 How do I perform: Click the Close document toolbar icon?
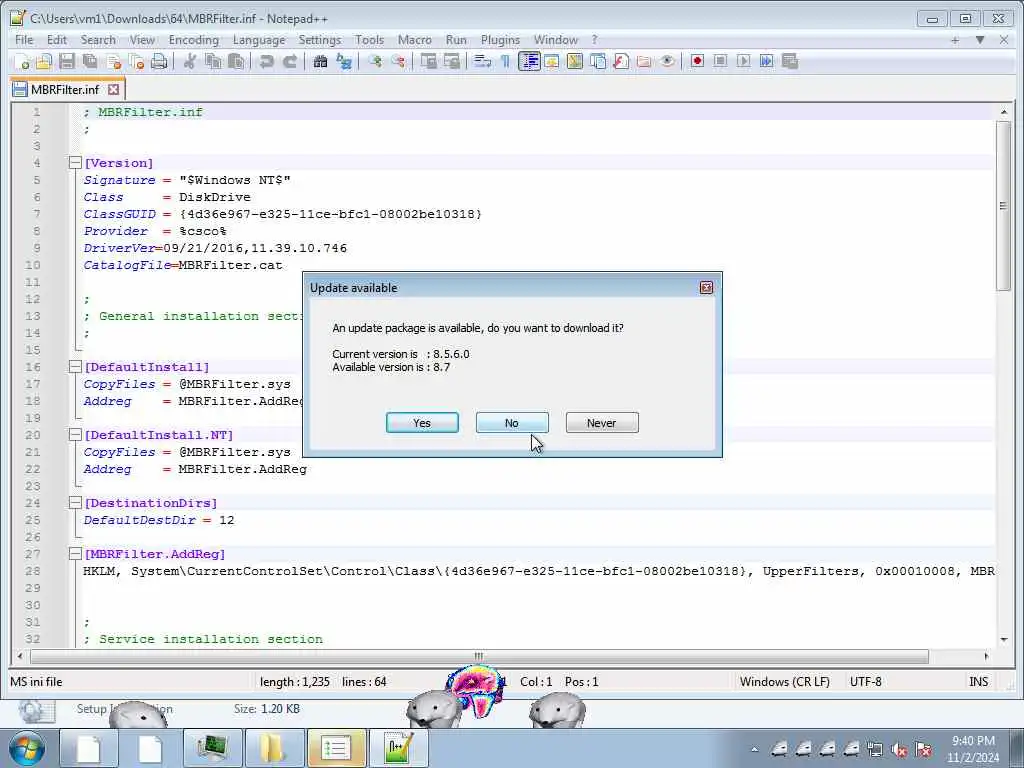point(114,61)
